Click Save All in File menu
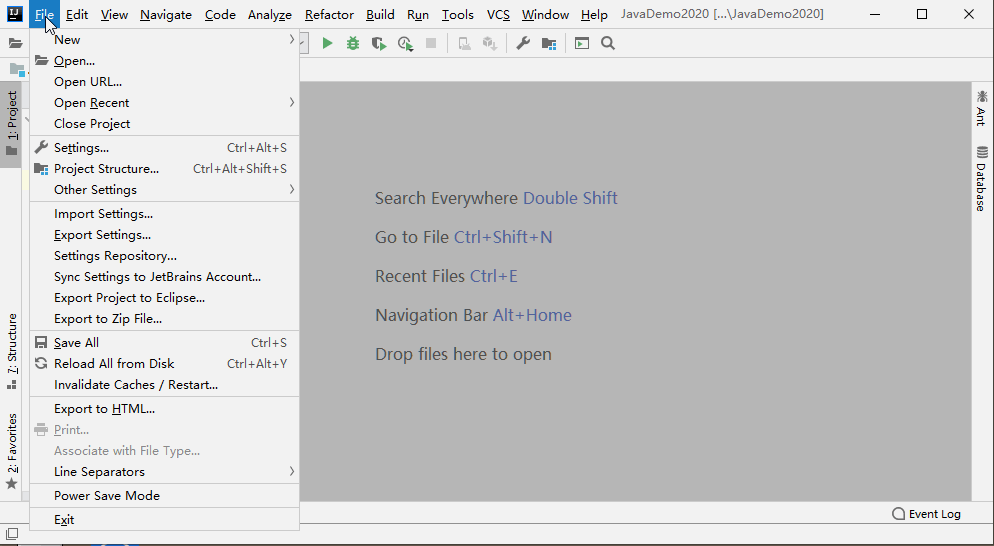 [165, 342]
